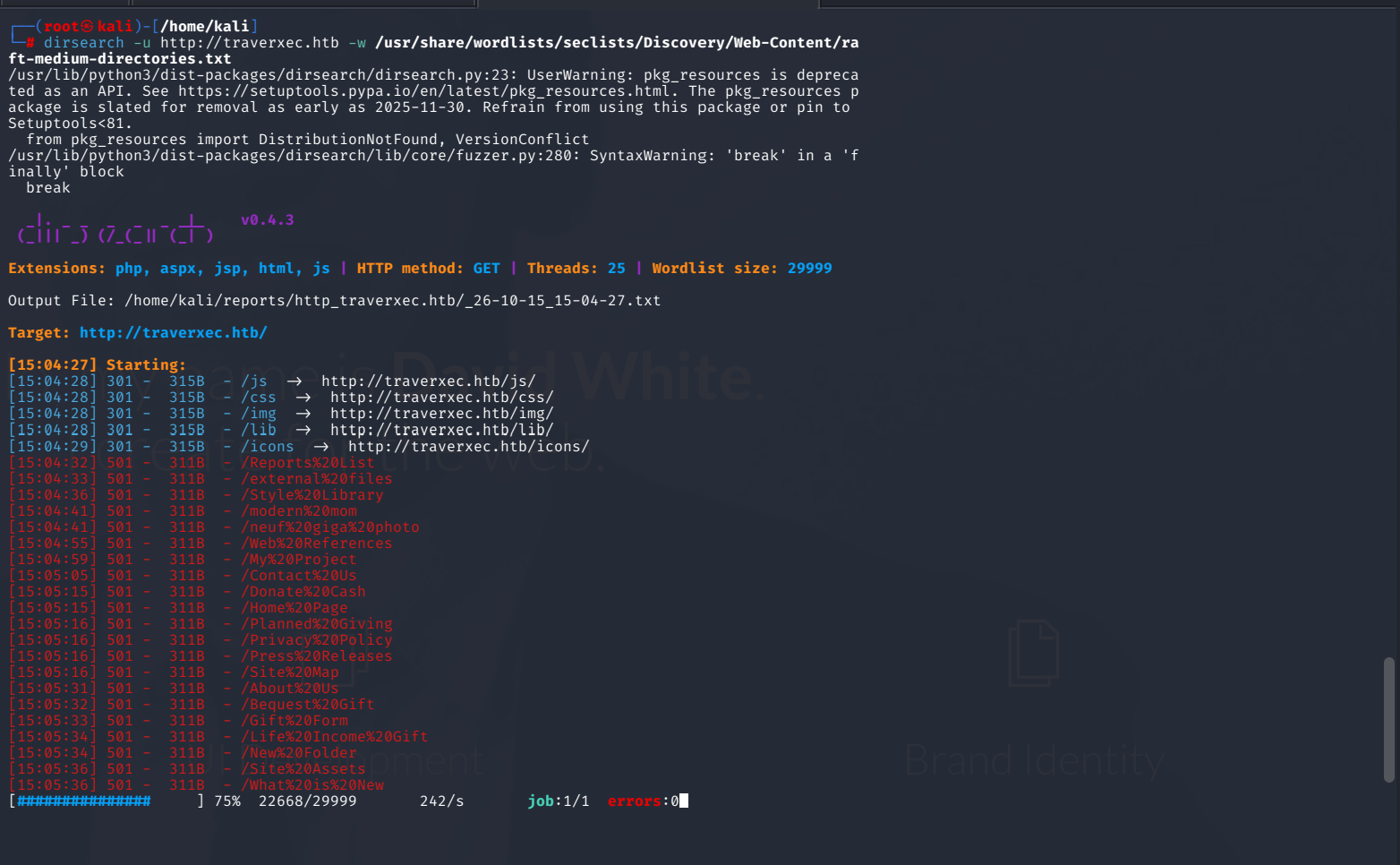Screen dimensions: 1400x865
Task: Click the errors:0 status entry
Action: [x=644, y=801]
